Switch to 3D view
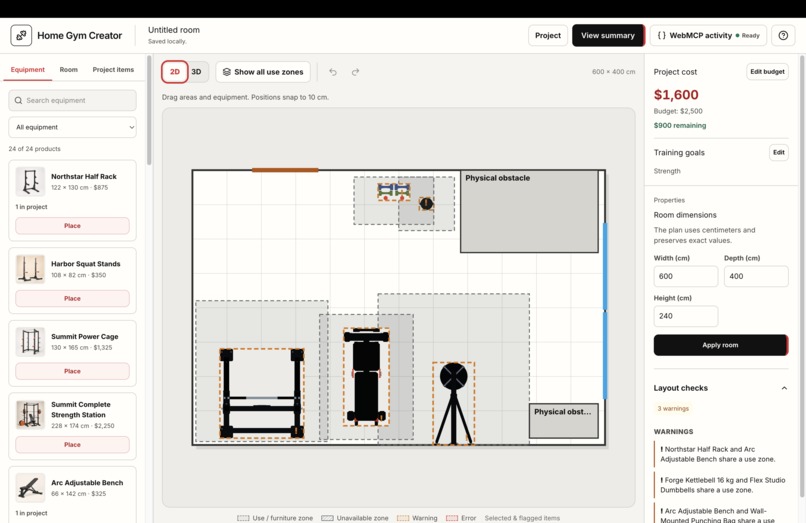806x523 pixels. click(196, 72)
